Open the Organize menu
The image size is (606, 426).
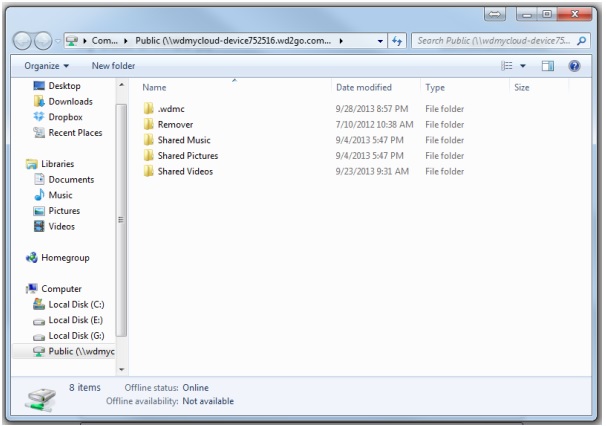click(x=46, y=66)
